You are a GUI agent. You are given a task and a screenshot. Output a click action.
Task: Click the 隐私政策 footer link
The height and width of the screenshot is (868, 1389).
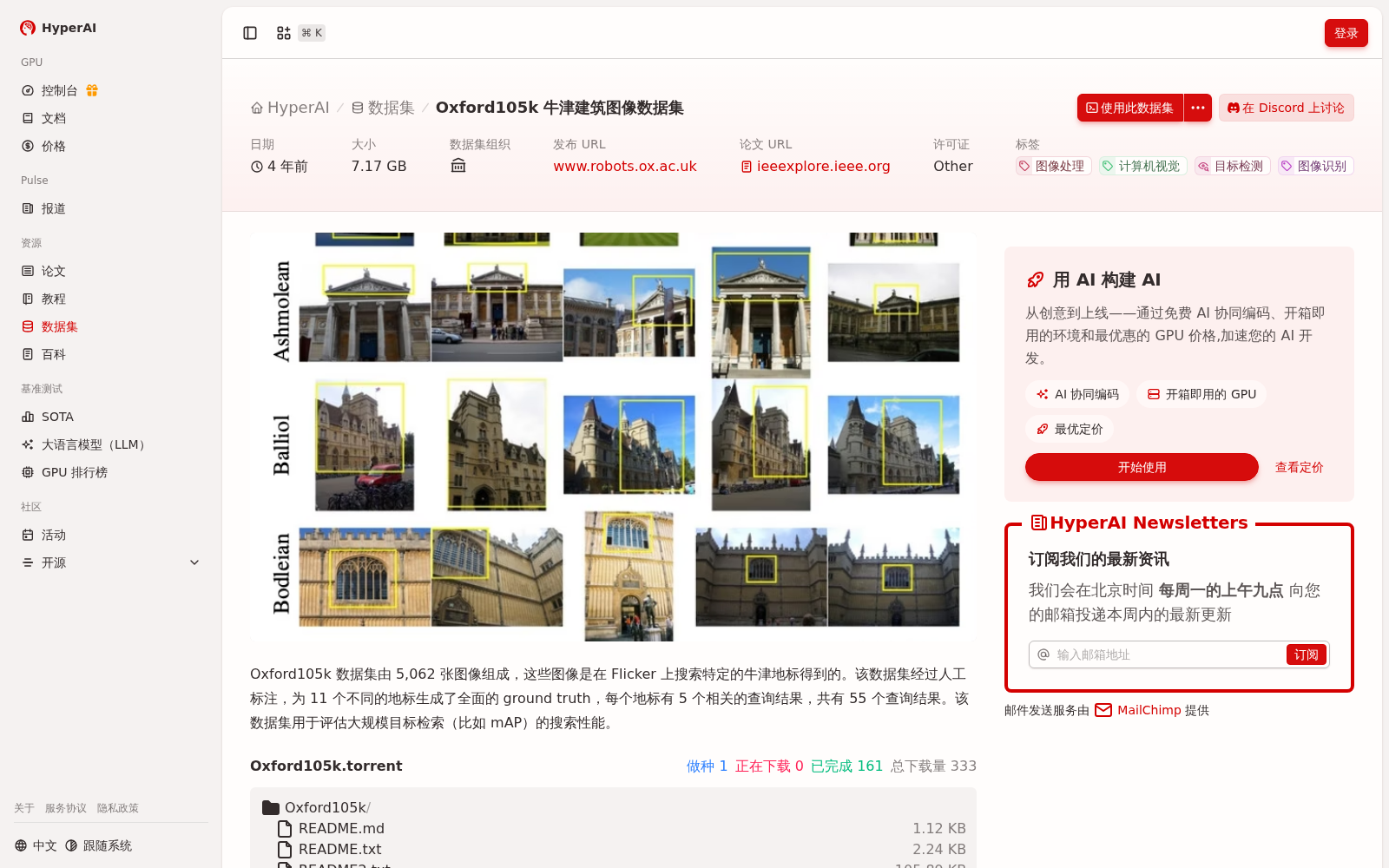tap(118, 808)
